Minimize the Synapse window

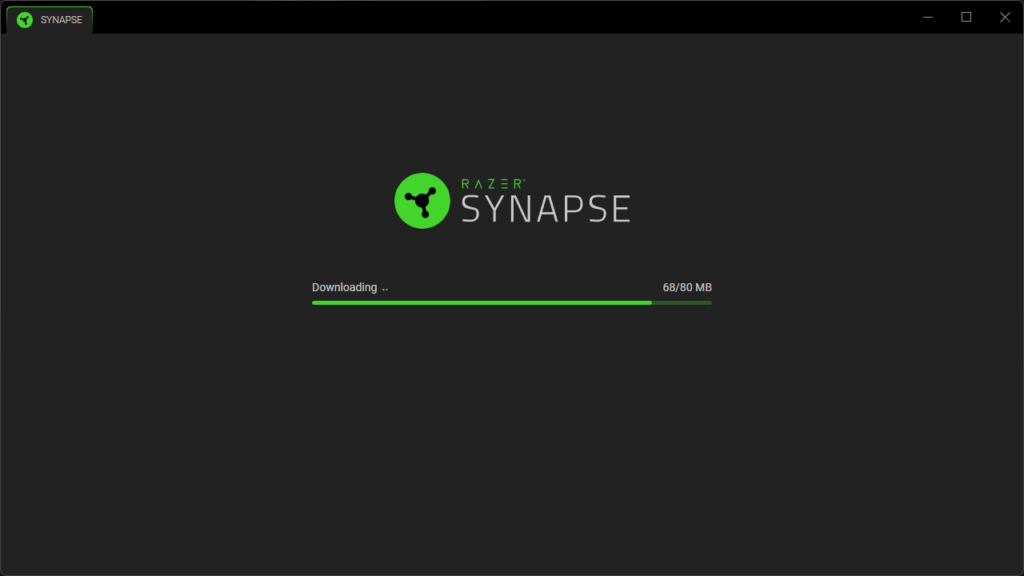(x=928, y=17)
